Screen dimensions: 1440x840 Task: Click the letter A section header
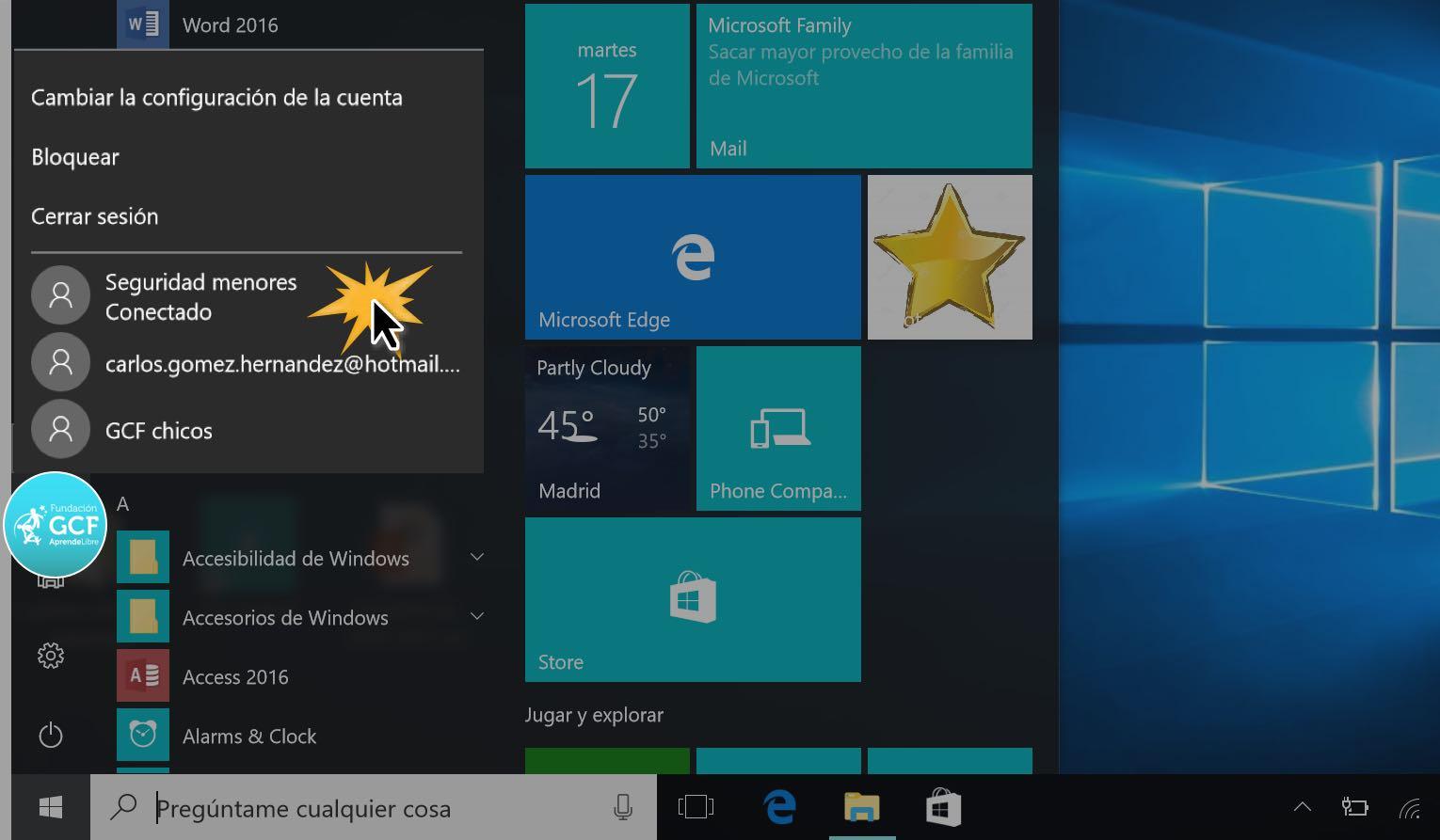(x=122, y=504)
